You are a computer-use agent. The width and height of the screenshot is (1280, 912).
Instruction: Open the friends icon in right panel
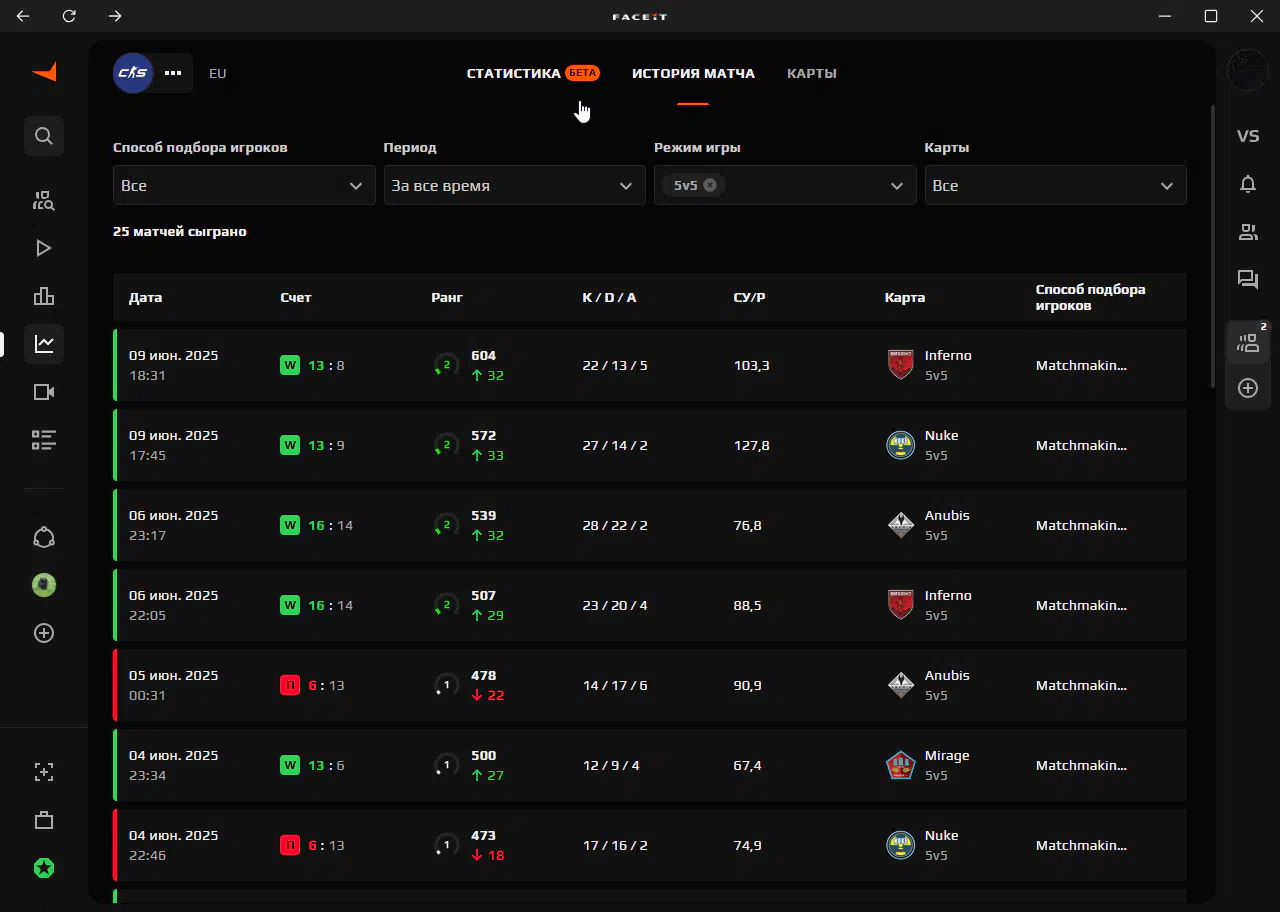point(1248,232)
